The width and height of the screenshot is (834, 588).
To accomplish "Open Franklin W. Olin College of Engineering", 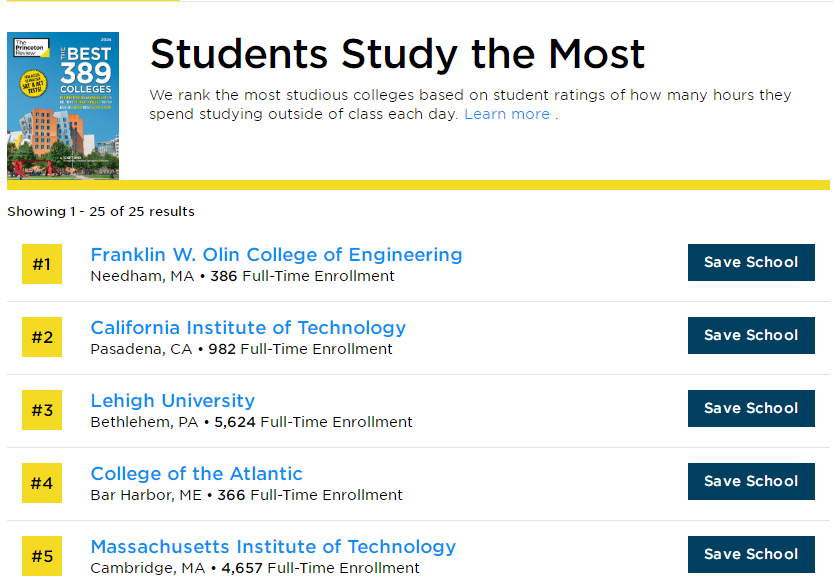I will tap(276, 255).
